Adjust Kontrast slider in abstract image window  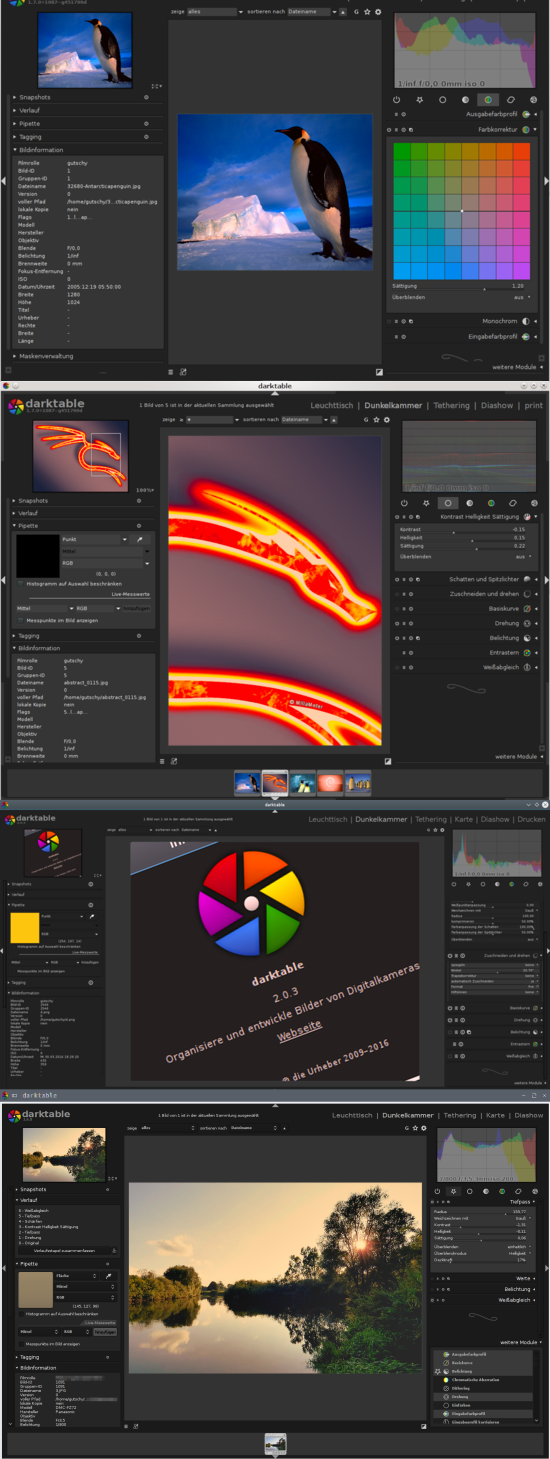tap(464, 529)
